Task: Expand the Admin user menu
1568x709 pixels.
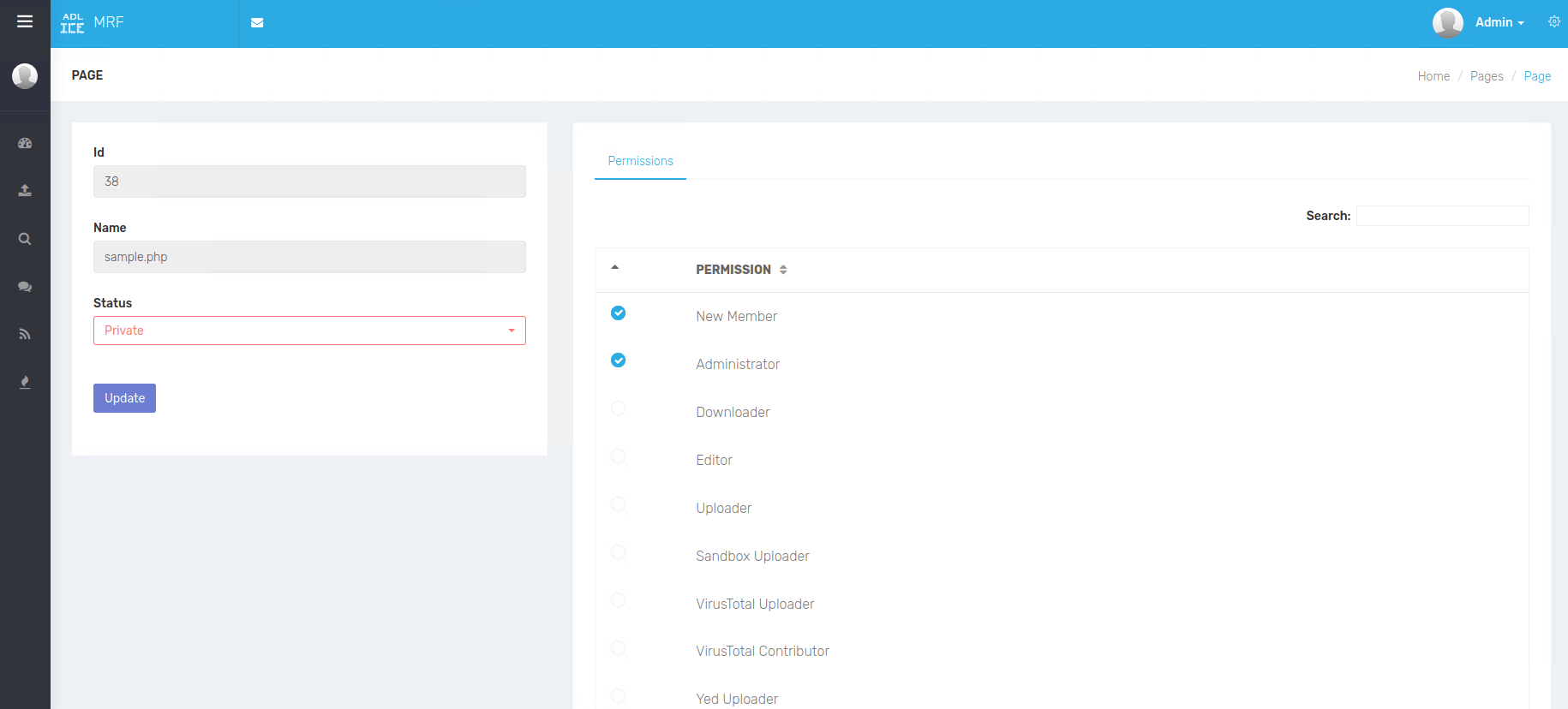Action: coord(1499,23)
